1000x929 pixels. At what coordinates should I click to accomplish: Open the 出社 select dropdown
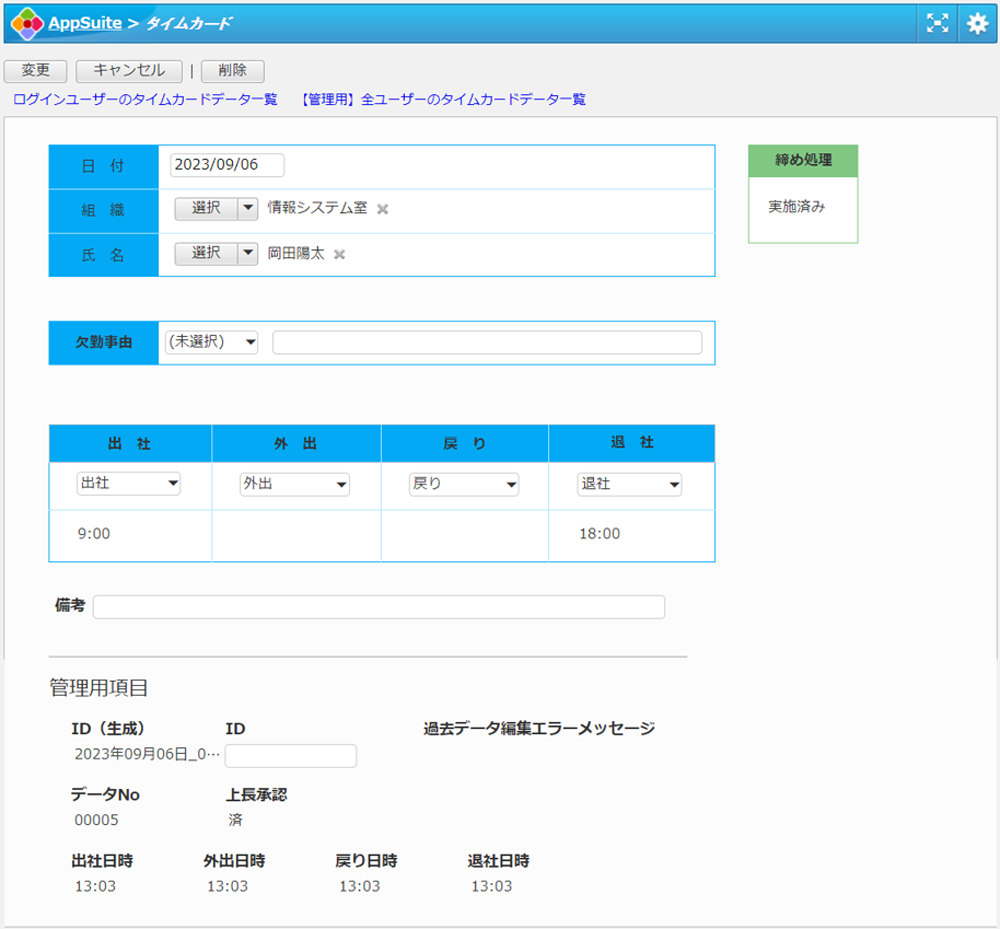[128, 484]
